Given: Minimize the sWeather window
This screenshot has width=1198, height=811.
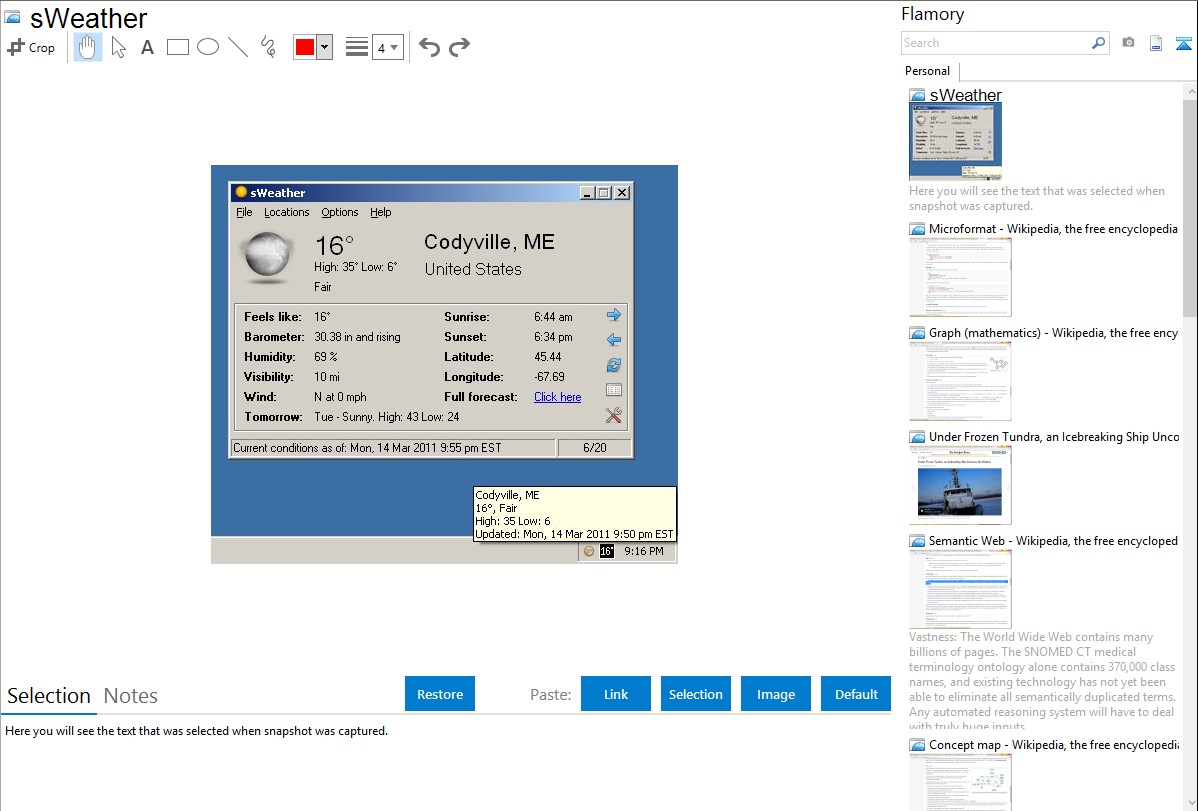Looking at the screenshot, I should click(x=587, y=193).
